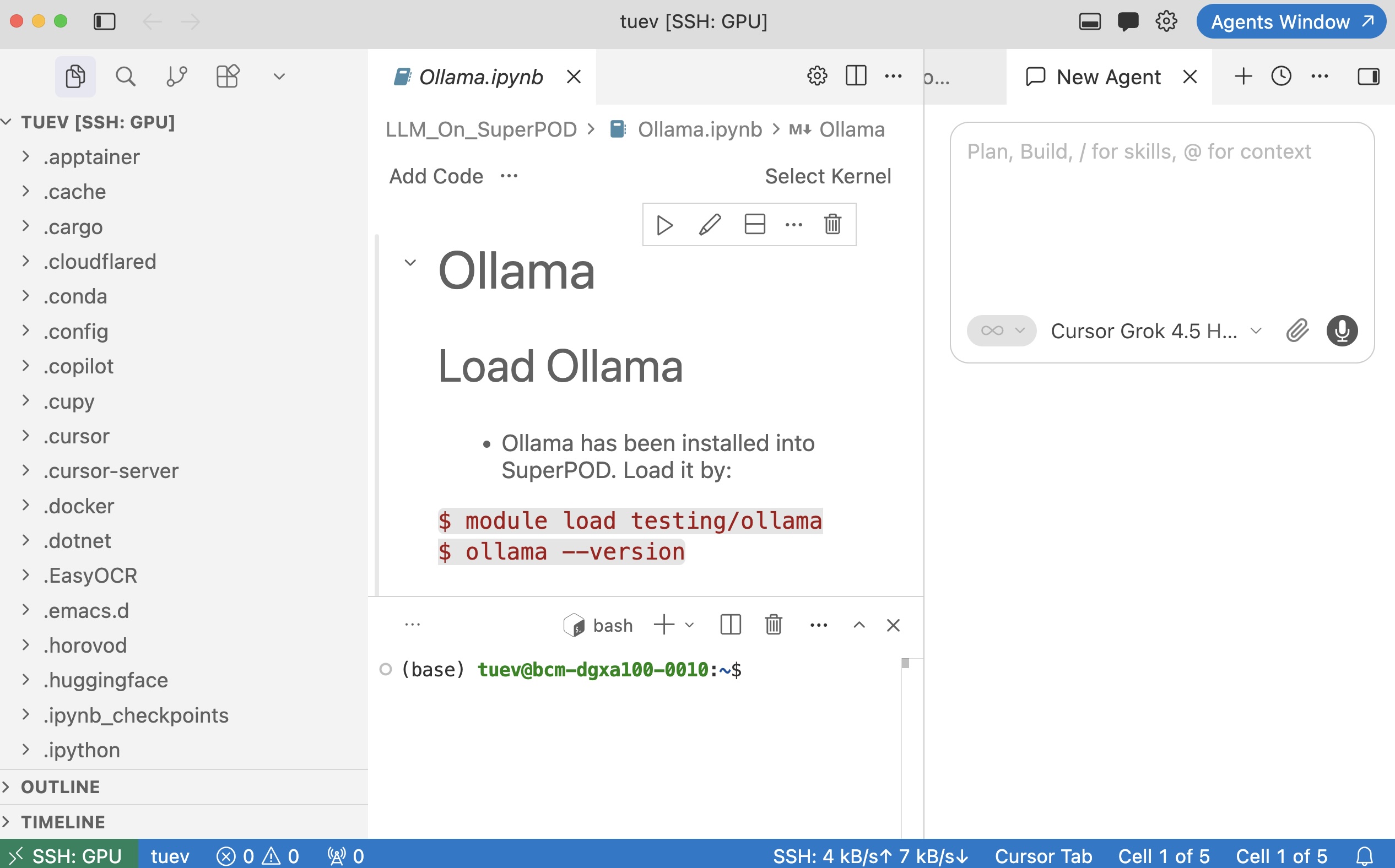Show more sidebar views chevron
Viewport: 1395px width, 868px height.
point(279,77)
